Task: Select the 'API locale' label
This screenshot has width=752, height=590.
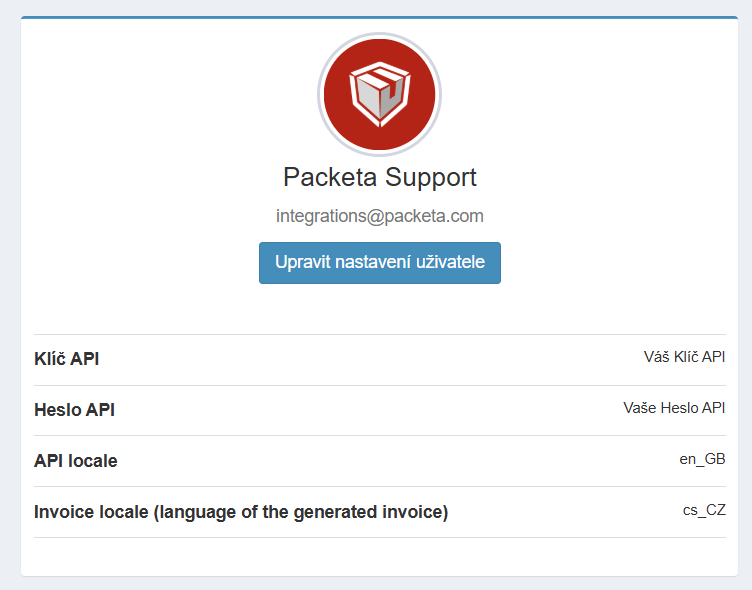Action: point(76,461)
